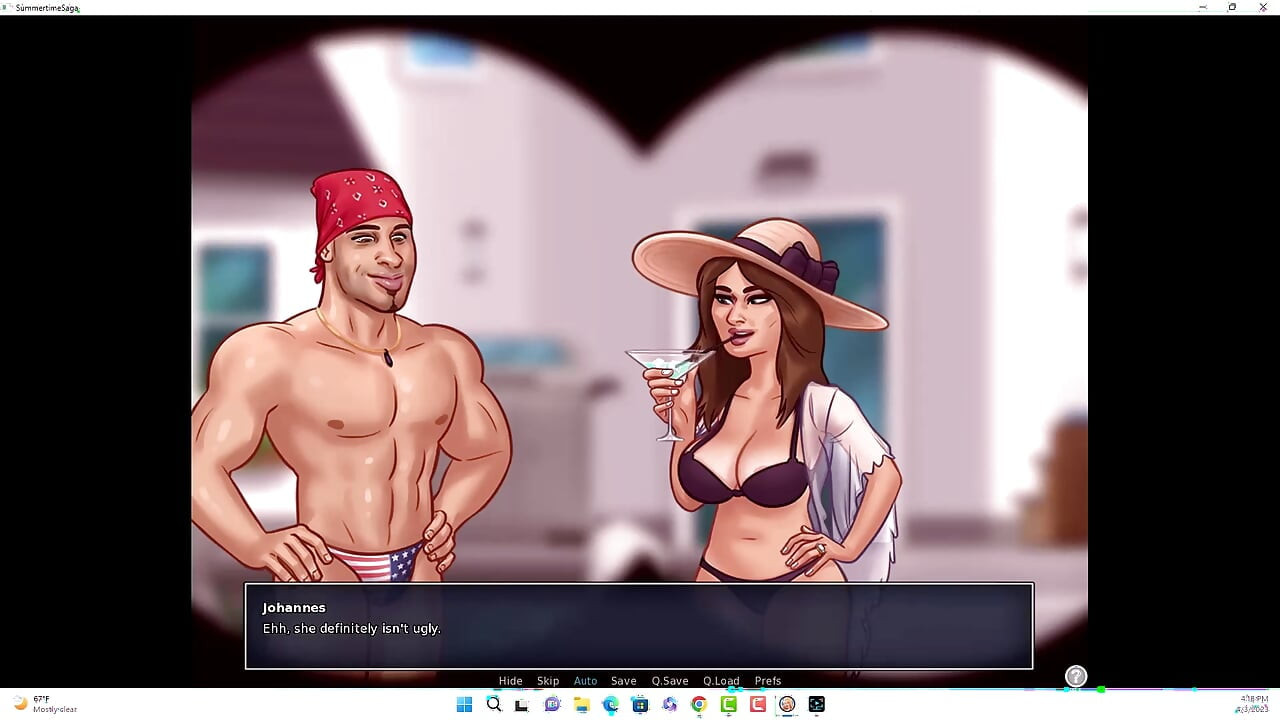The width and height of the screenshot is (1280, 720).
Task: Open the taskbar clock and date
Action: click(x=1253, y=704)
